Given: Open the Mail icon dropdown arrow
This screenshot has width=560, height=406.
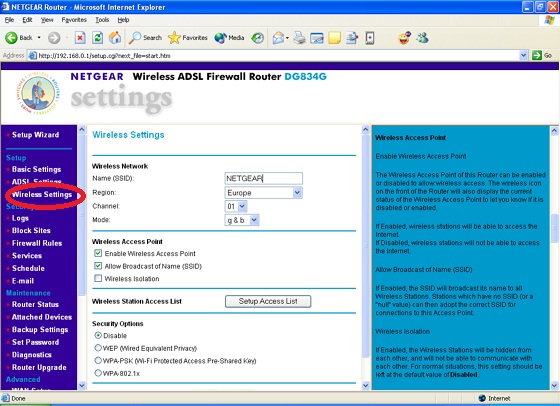Looking at the screenshot, I should (287, 37).
